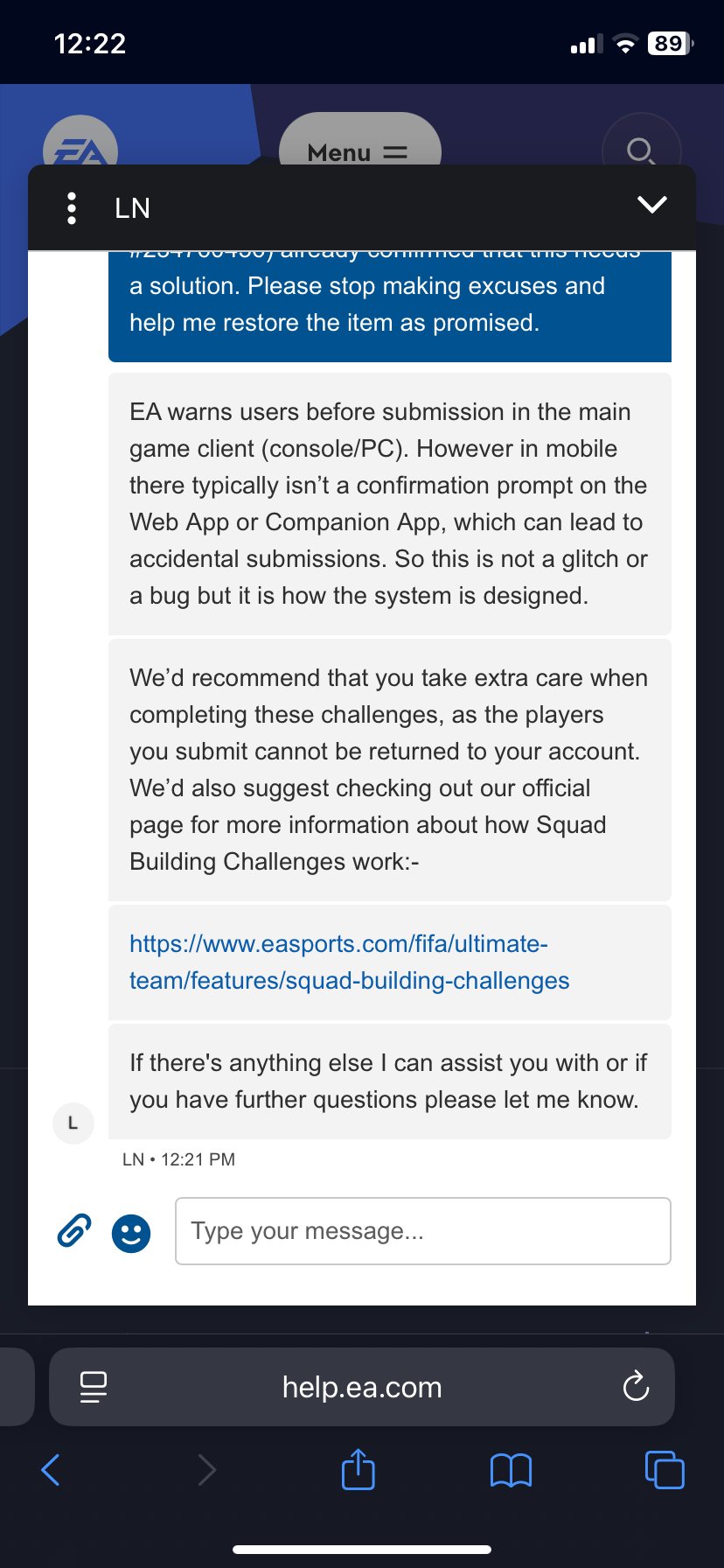724x1568 pixels.
Task: Open the emoji picker
Action: [x=131, y=1234]
